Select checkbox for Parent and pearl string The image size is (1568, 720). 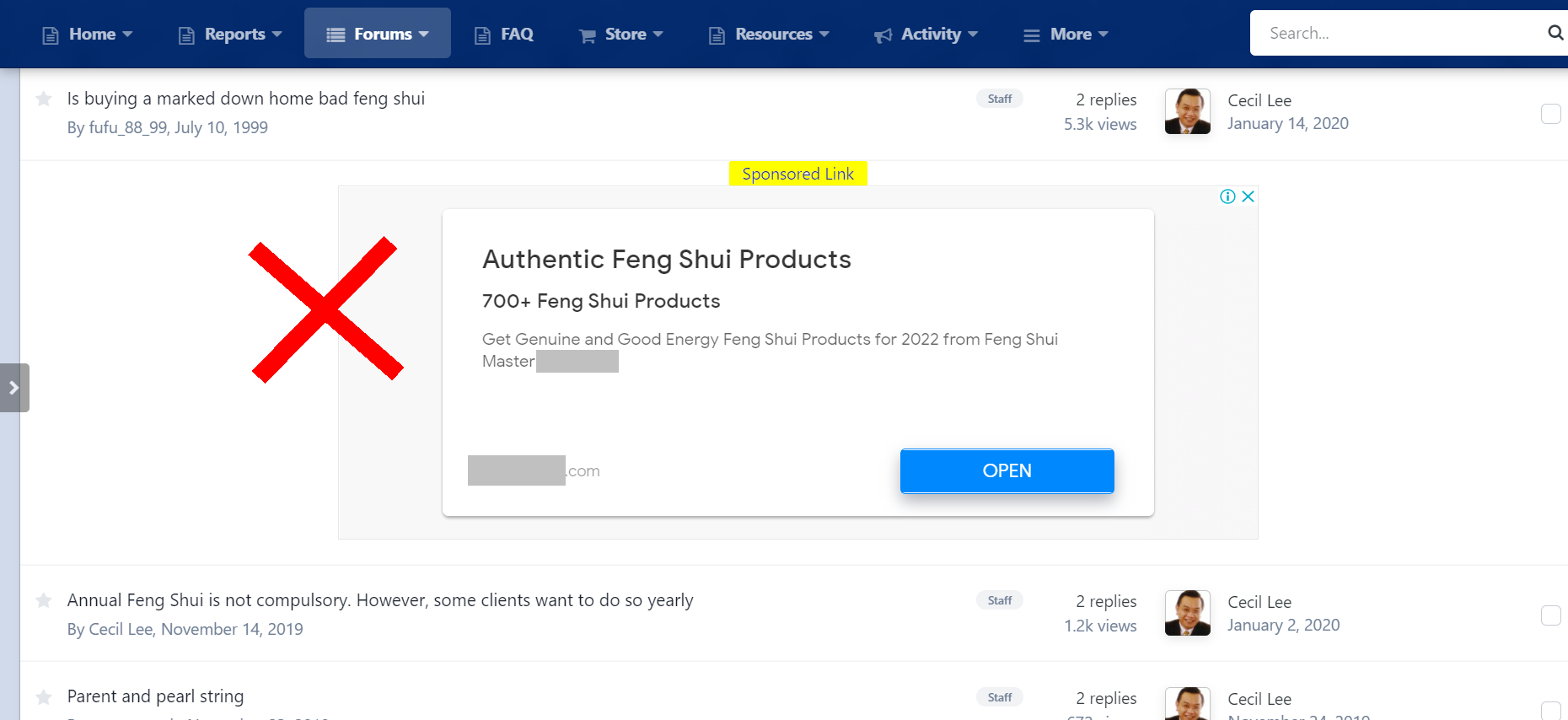tap(1550, 711)
